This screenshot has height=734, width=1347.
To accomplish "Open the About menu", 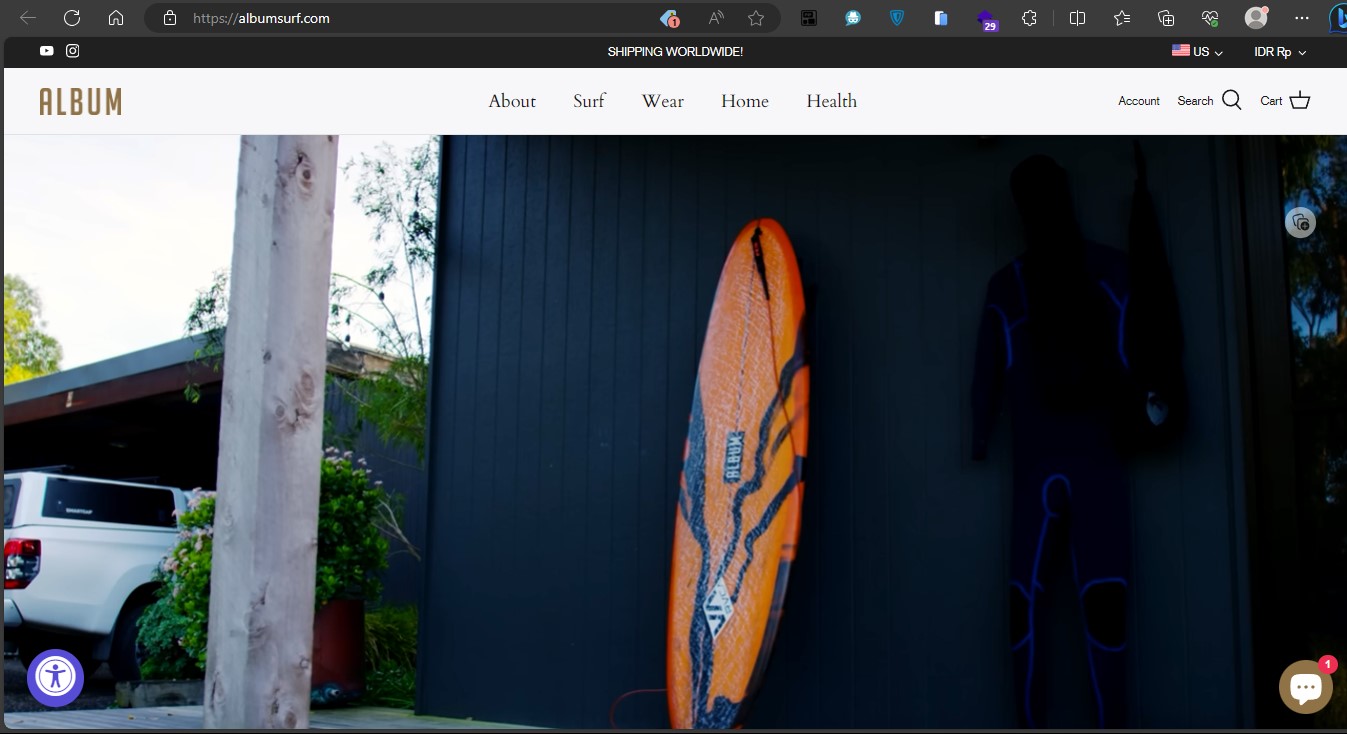I will coord(512,101).
